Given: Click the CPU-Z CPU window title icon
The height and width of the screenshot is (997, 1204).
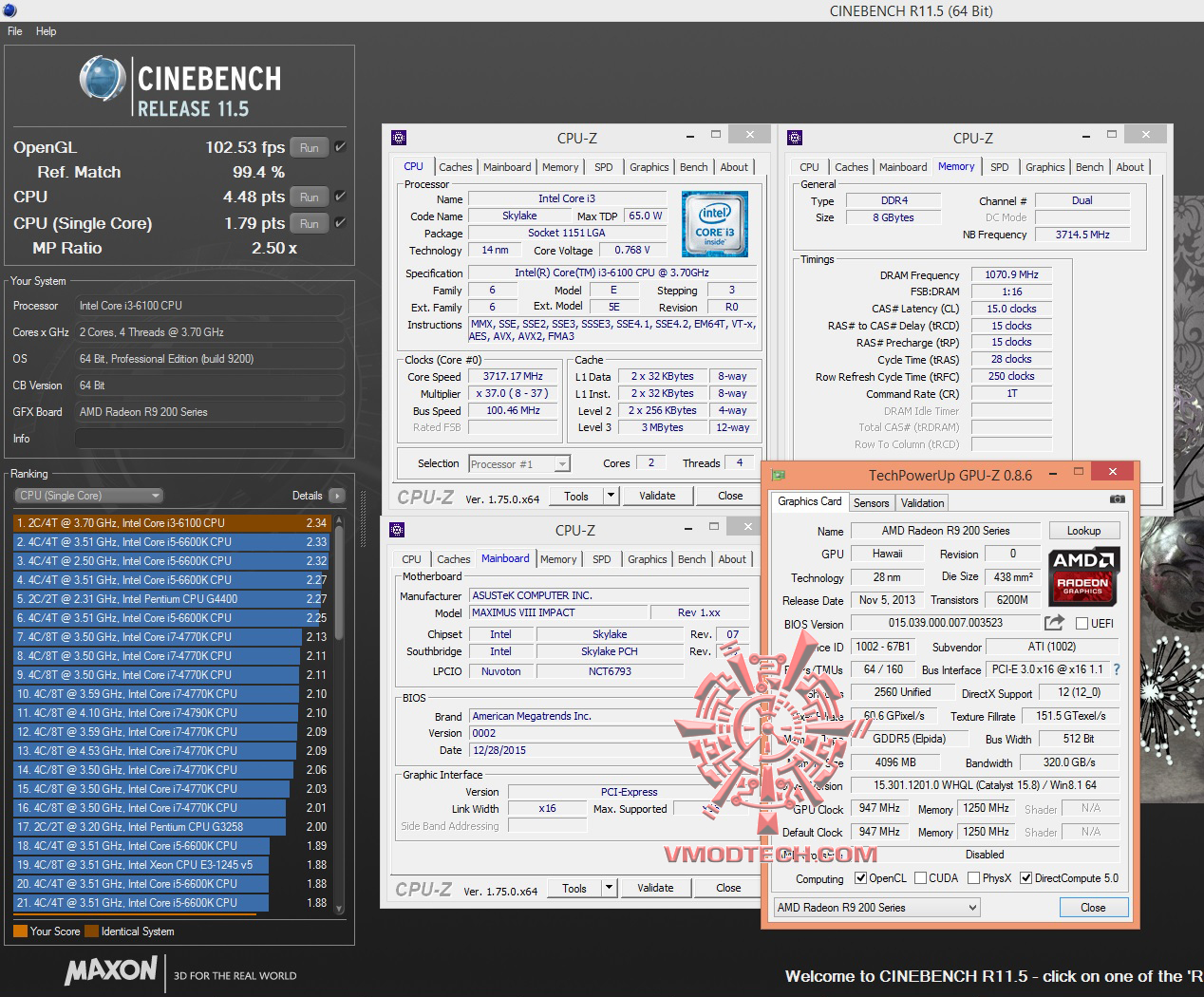Looking at the screenshot, I should point(400,138).
